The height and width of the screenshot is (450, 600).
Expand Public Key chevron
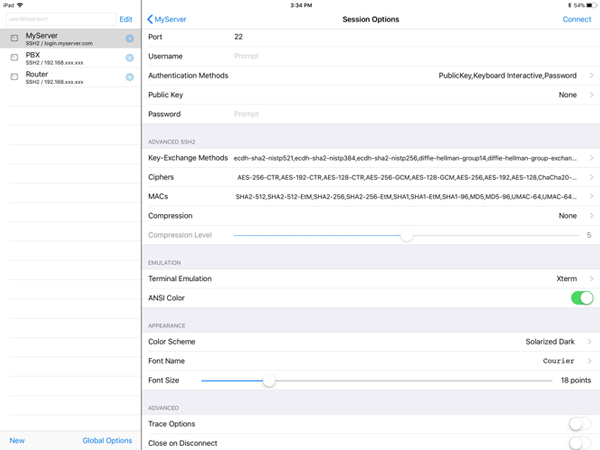click(592, 95)
